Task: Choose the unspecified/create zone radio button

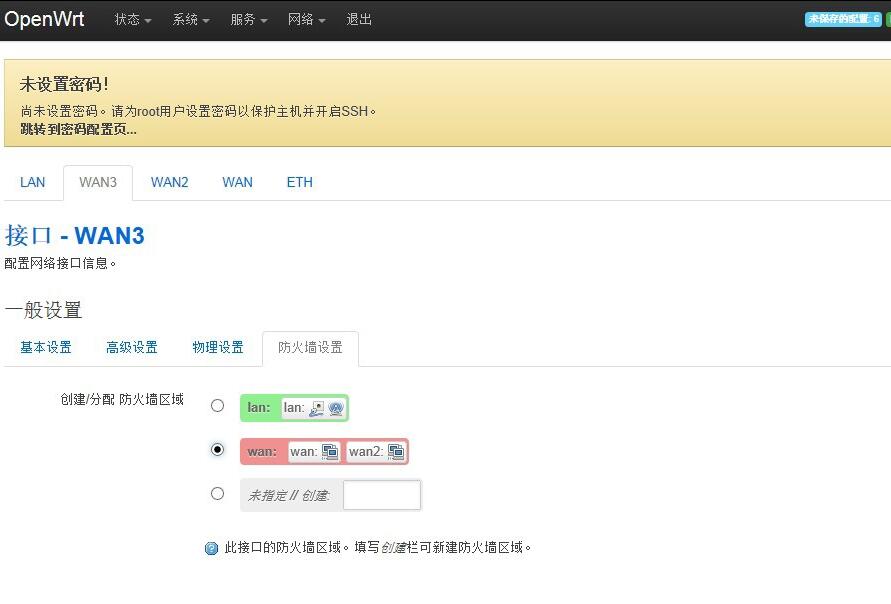Action: (217, 493)
